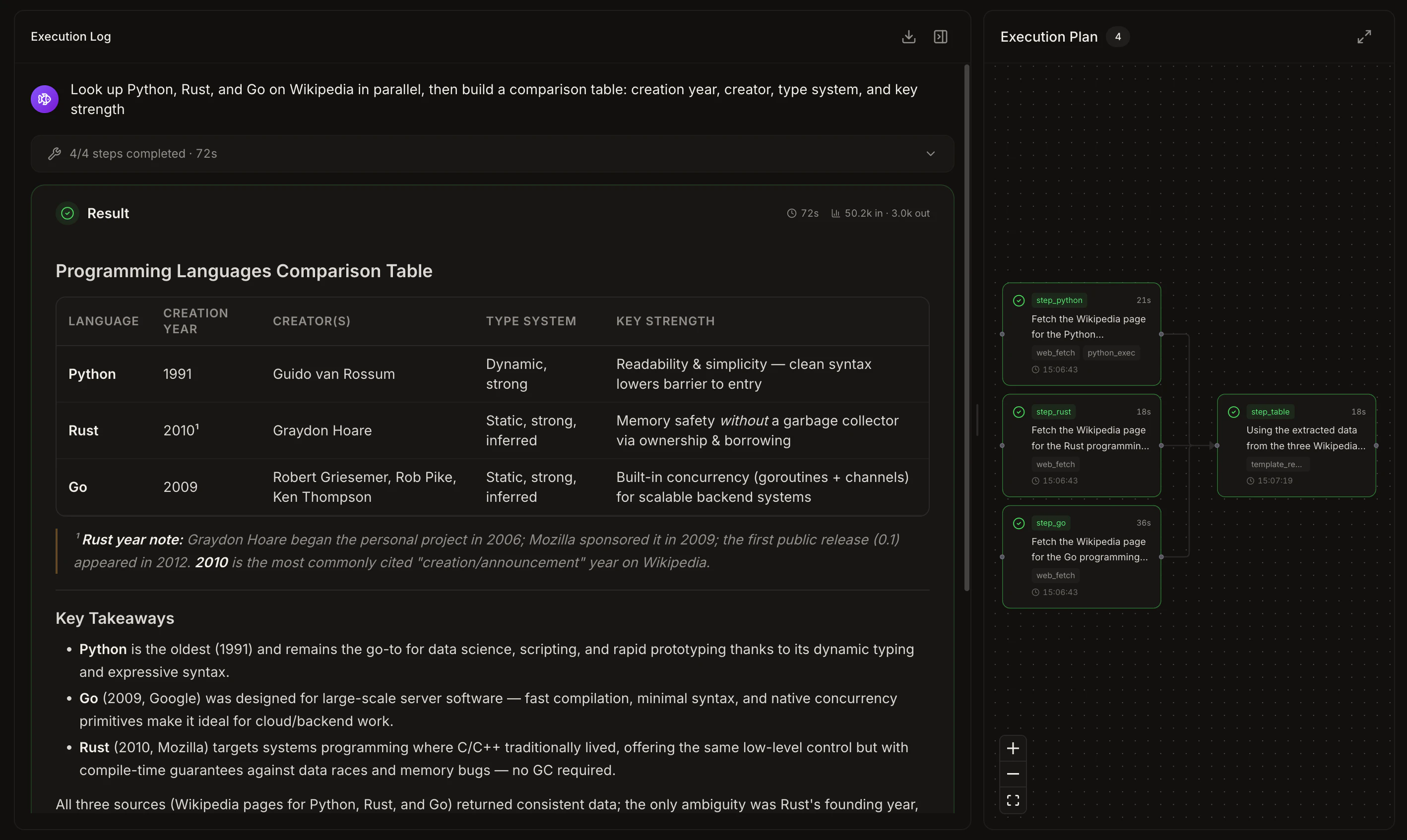Toggle the success check on step_go node
This screenshot has height=840, width=1407.
click(x=1019, y=523)
